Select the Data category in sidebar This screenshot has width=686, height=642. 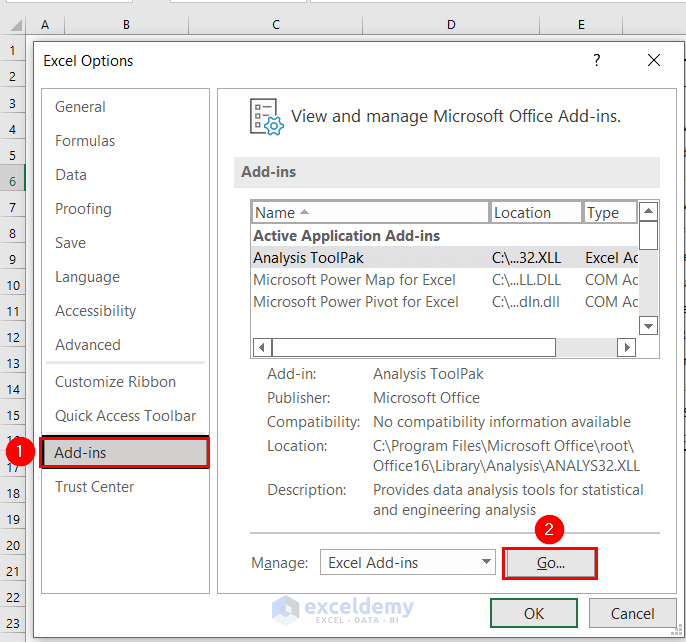point(71,175)
